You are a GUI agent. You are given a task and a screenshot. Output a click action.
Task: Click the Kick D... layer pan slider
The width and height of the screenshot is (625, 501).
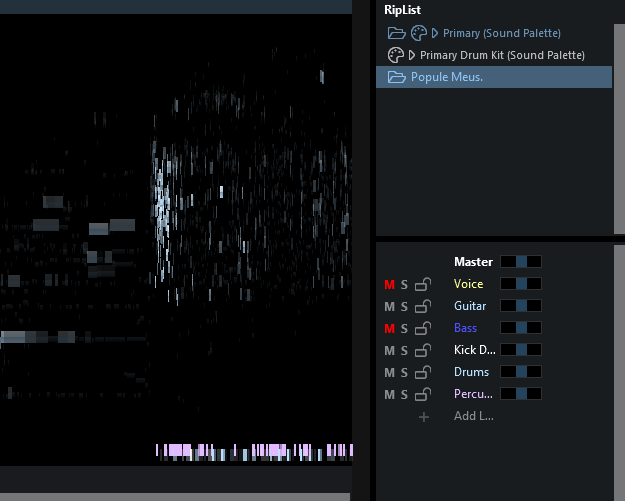coord(521,350)
